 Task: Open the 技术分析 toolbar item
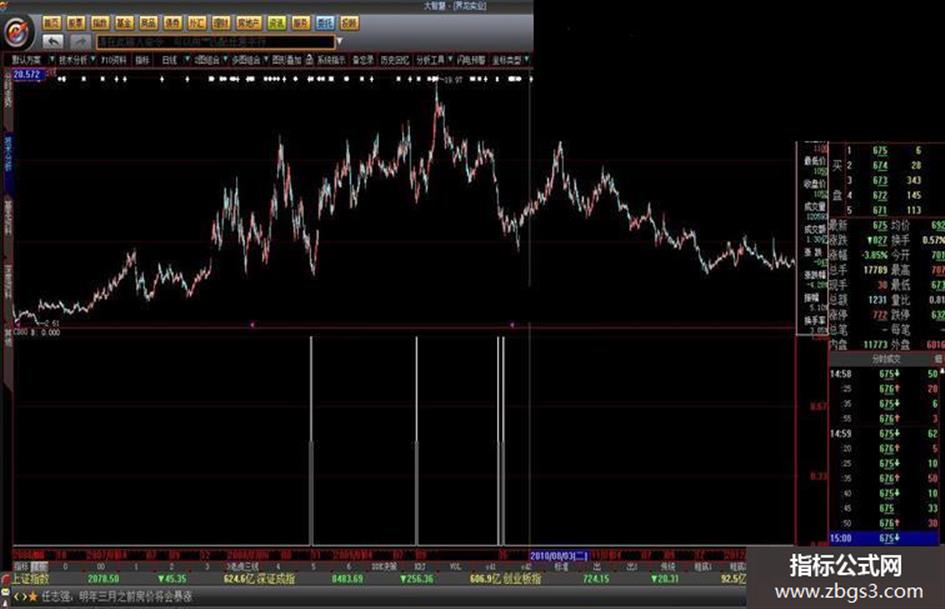[73, 60]
